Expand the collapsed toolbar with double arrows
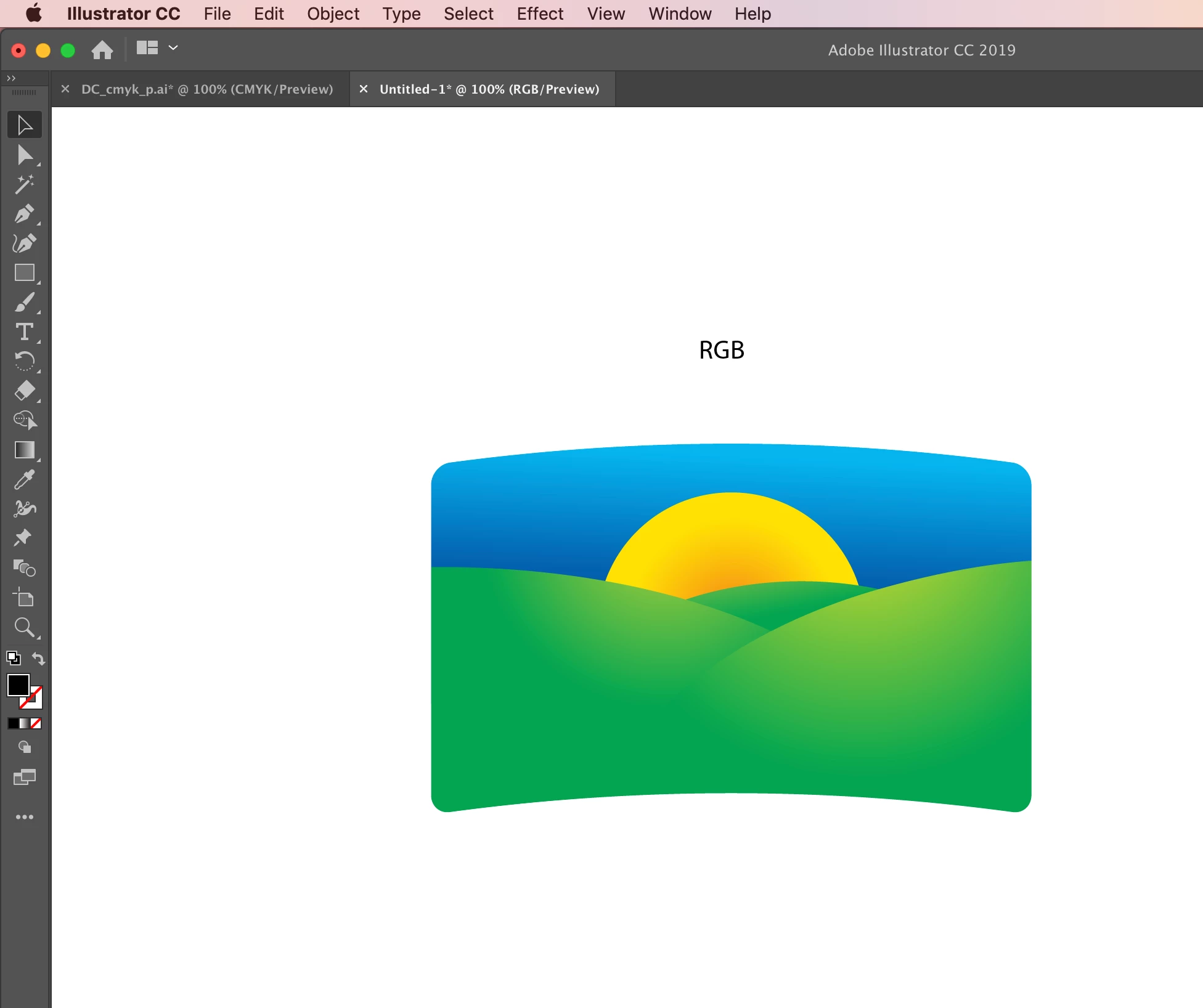The image size is (1203, 1008). click(x=10, y=78)
